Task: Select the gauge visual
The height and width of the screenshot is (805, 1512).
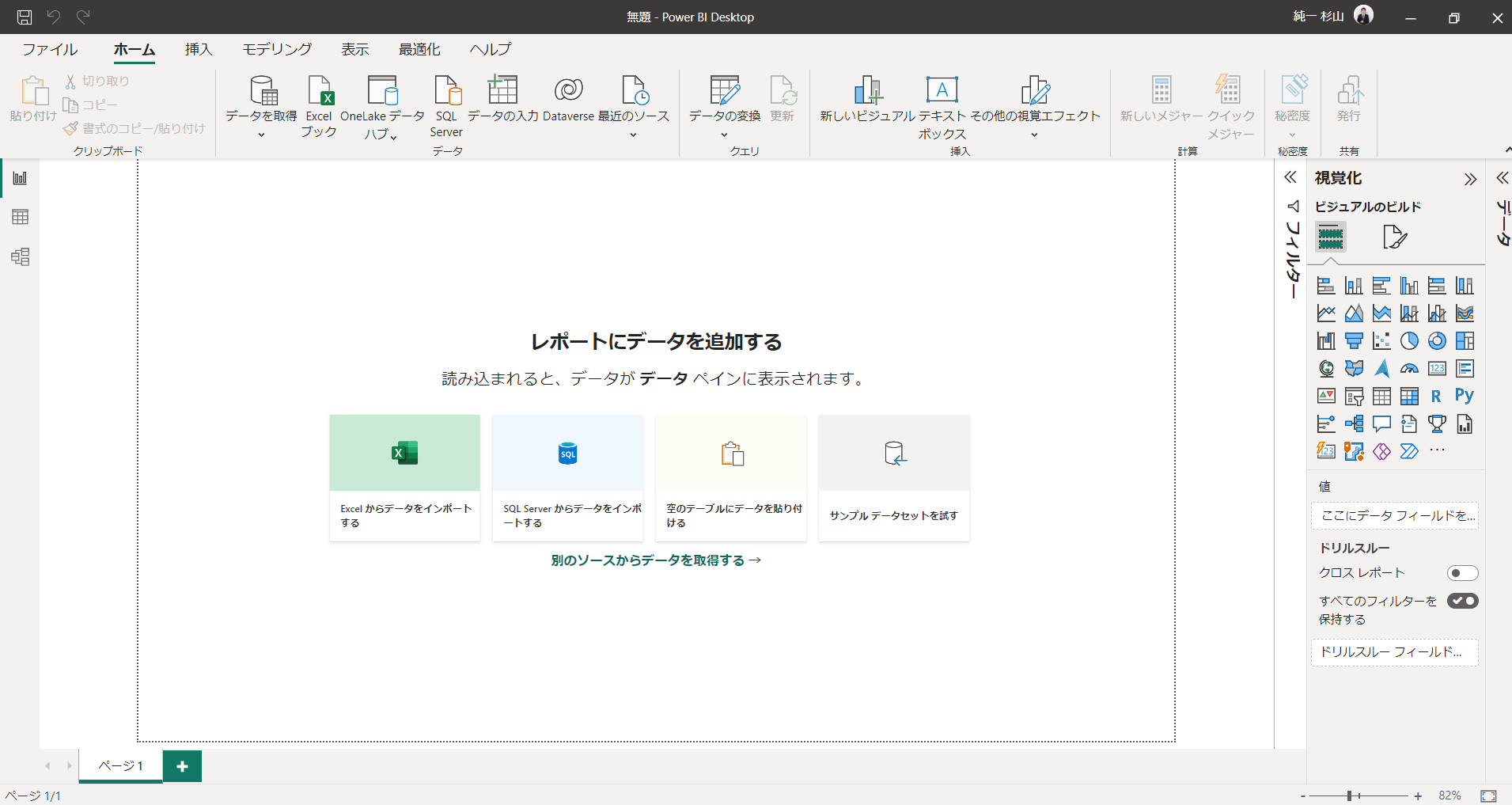Action: 1409,369
